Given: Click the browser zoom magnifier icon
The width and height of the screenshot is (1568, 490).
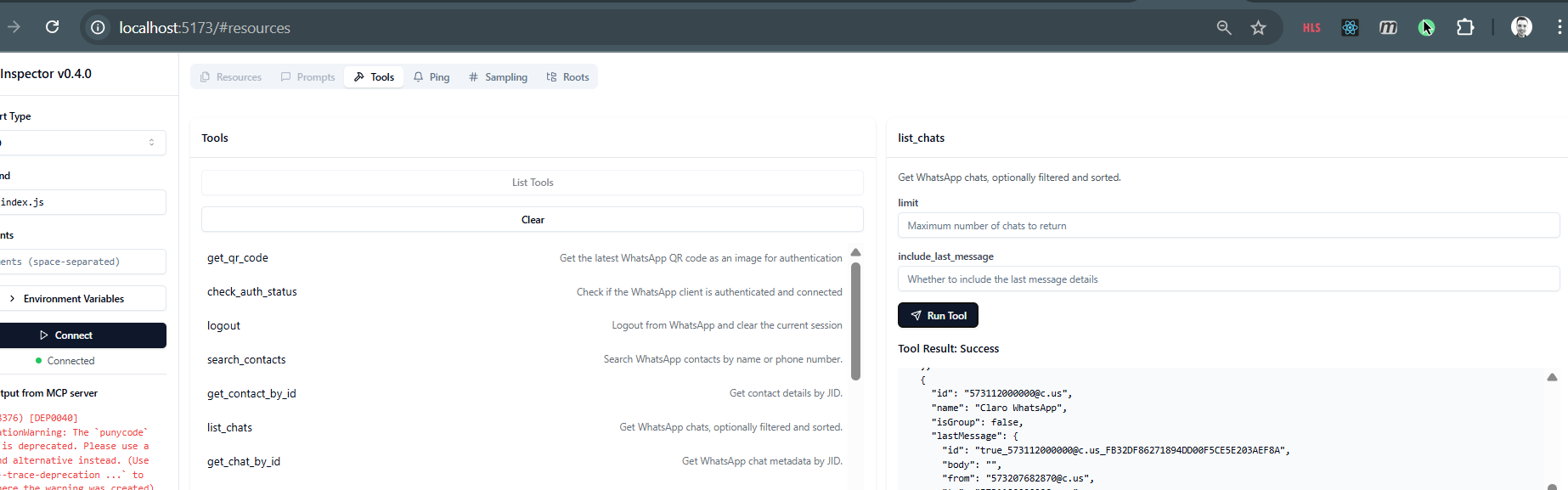Looking at the screenshot, I should click(x=1223, y=28).
